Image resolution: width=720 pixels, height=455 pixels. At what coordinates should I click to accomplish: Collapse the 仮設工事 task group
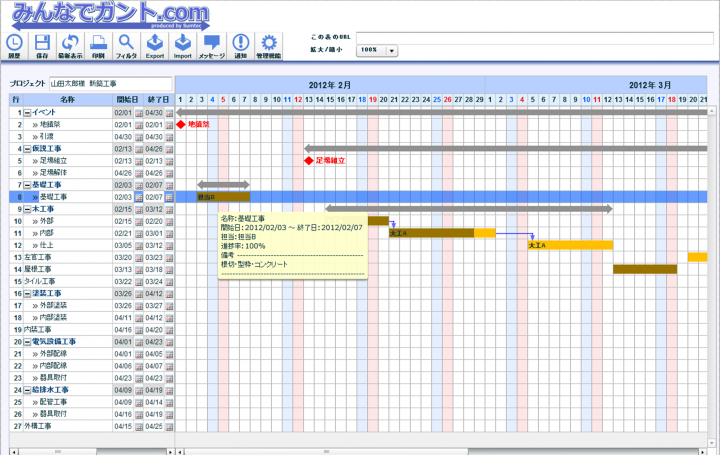pyautogui.click(x=28, y=148)
